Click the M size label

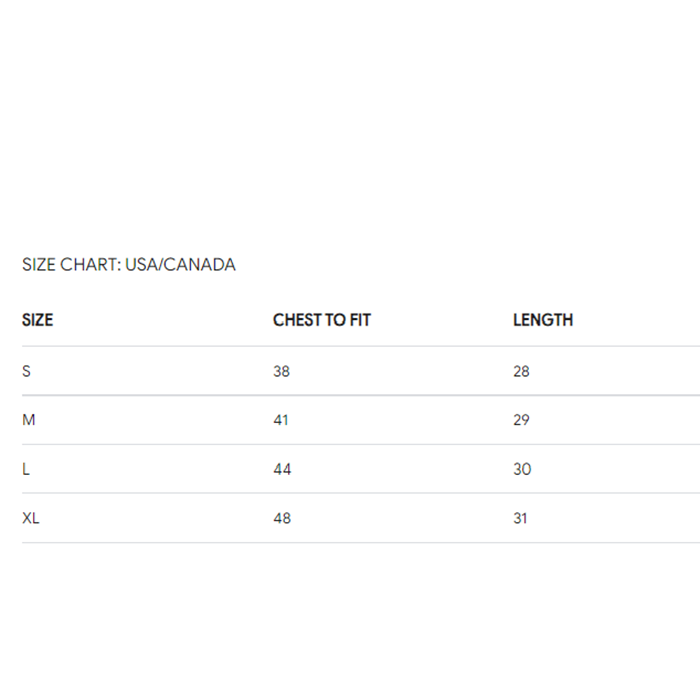point(29,420)
